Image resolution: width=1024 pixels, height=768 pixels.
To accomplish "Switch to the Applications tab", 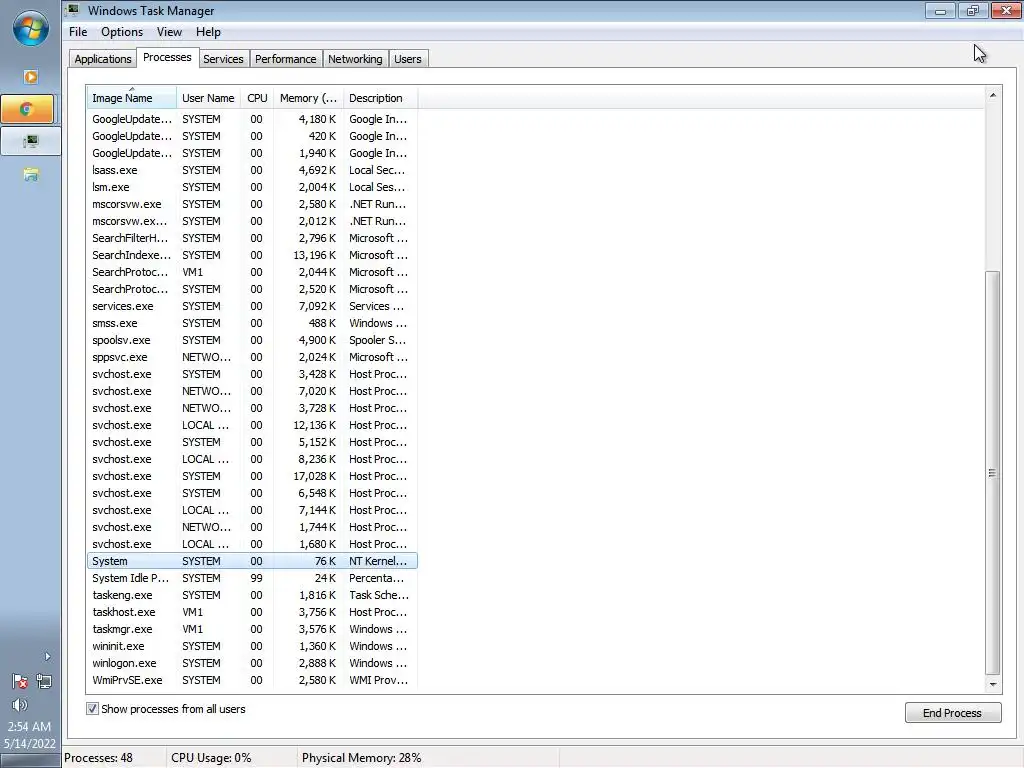I will (103, 59).
